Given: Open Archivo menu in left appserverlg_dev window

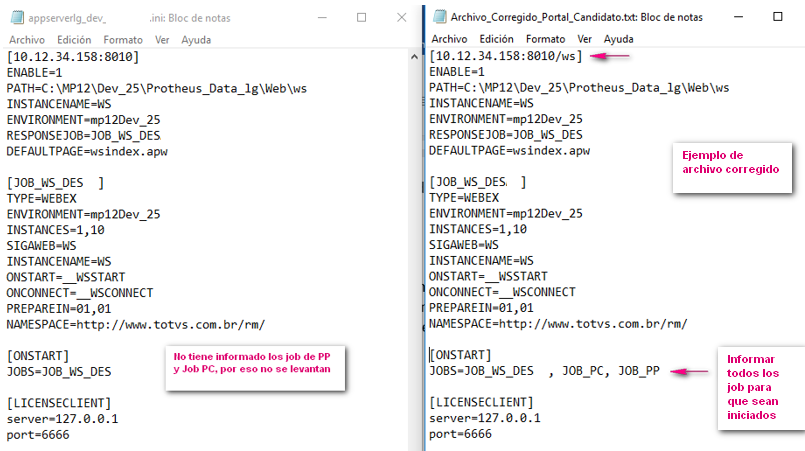Looking at the screenshot, I should point(27,40).
